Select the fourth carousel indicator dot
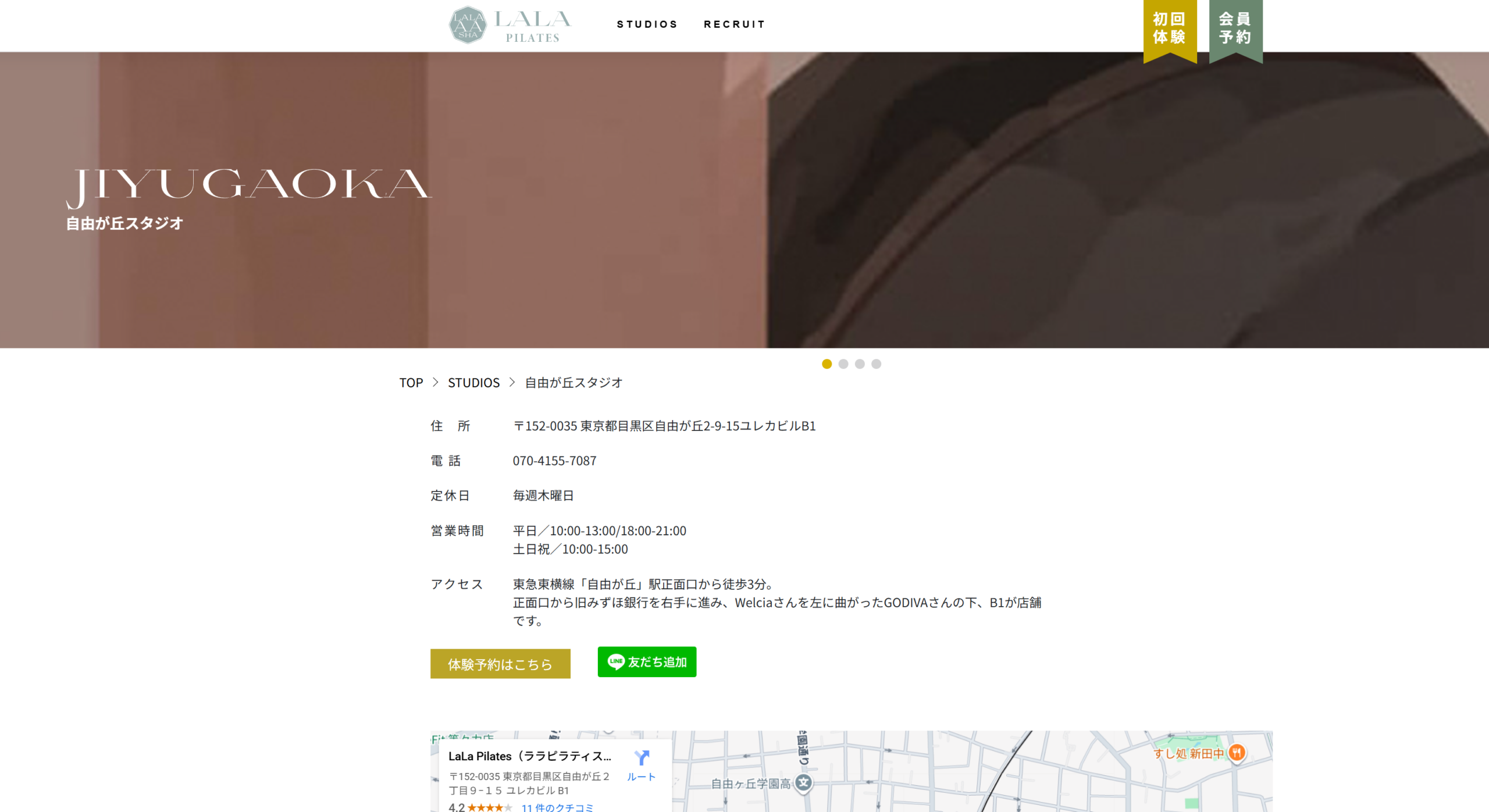 coord(875,364)
